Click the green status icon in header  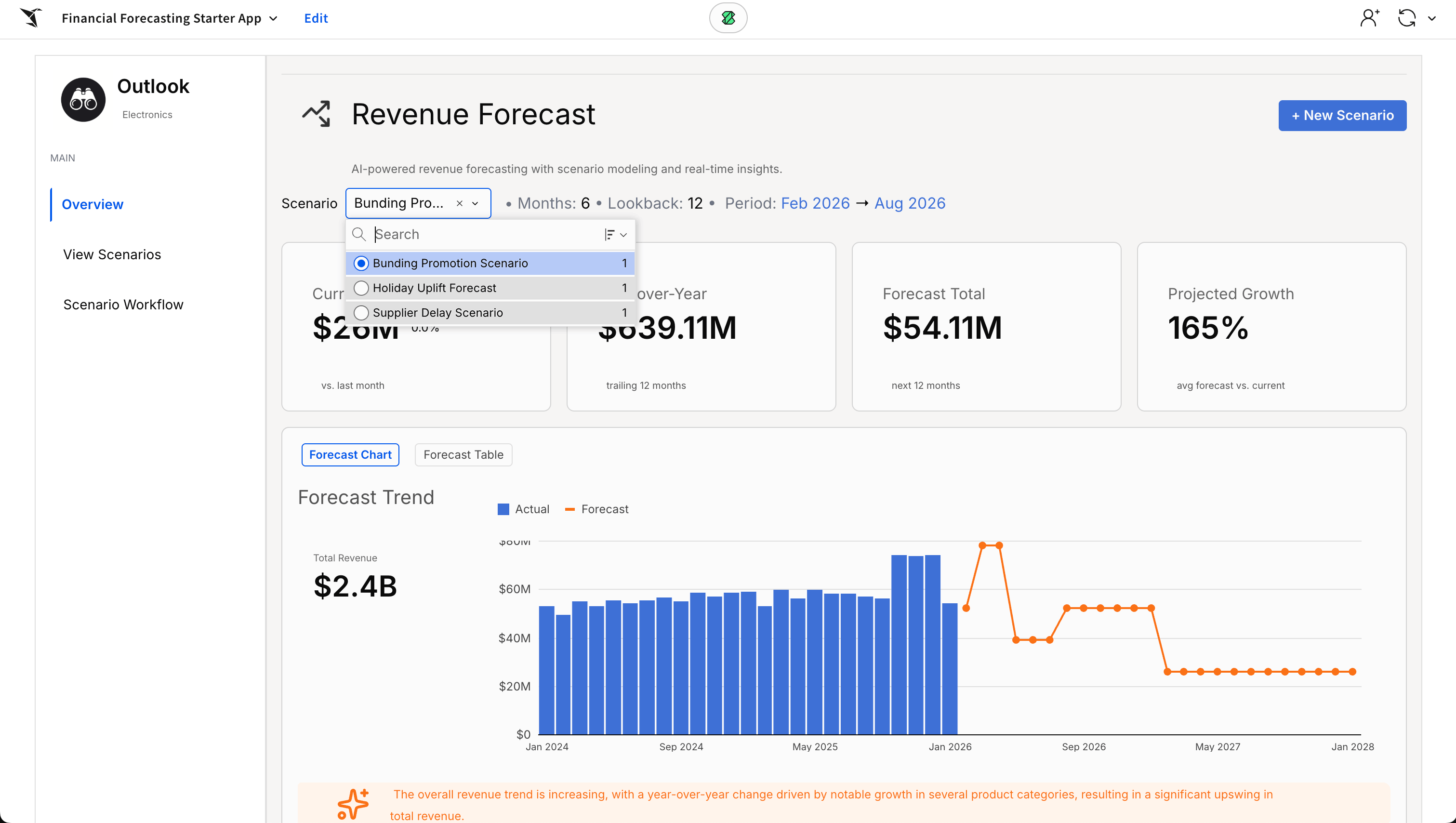[728, 18]
